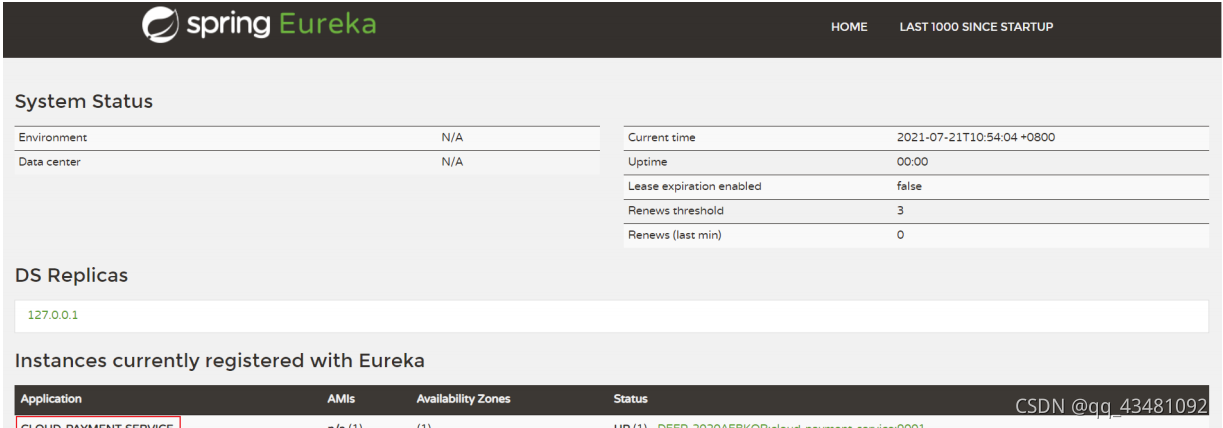Image resolution: width=1223 pixels, height=428 pixels.
Task: Select Lease expiration enabled label
Action: [694, 186]
